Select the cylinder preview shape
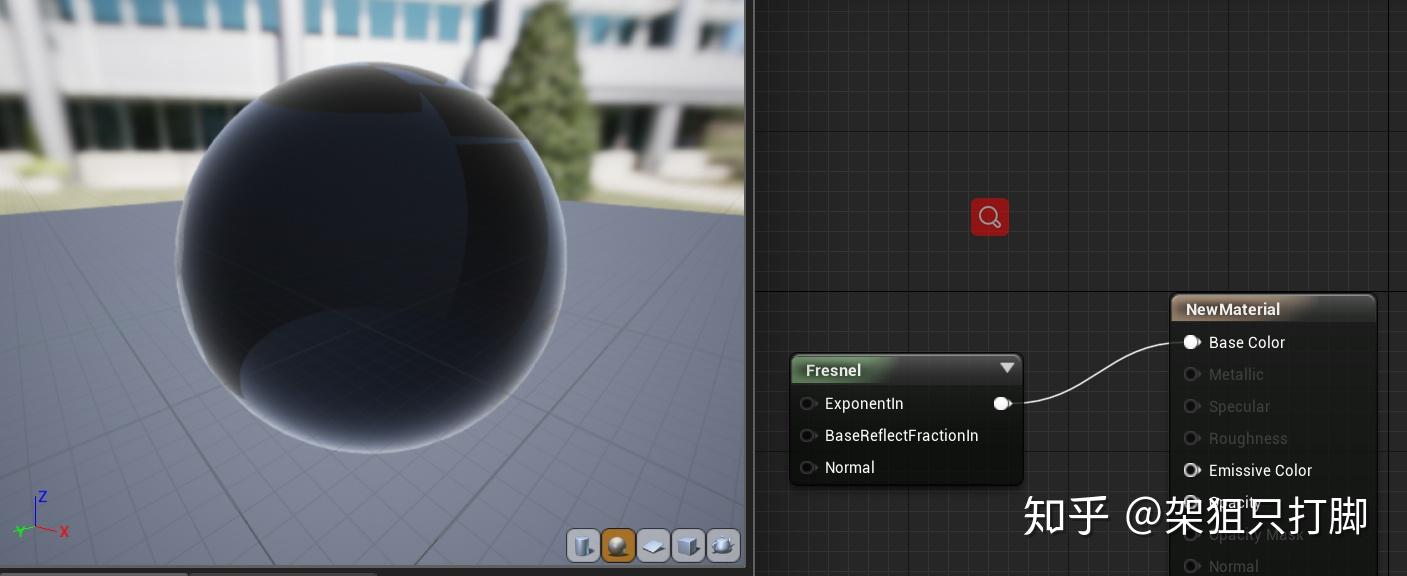 point(583,545)
